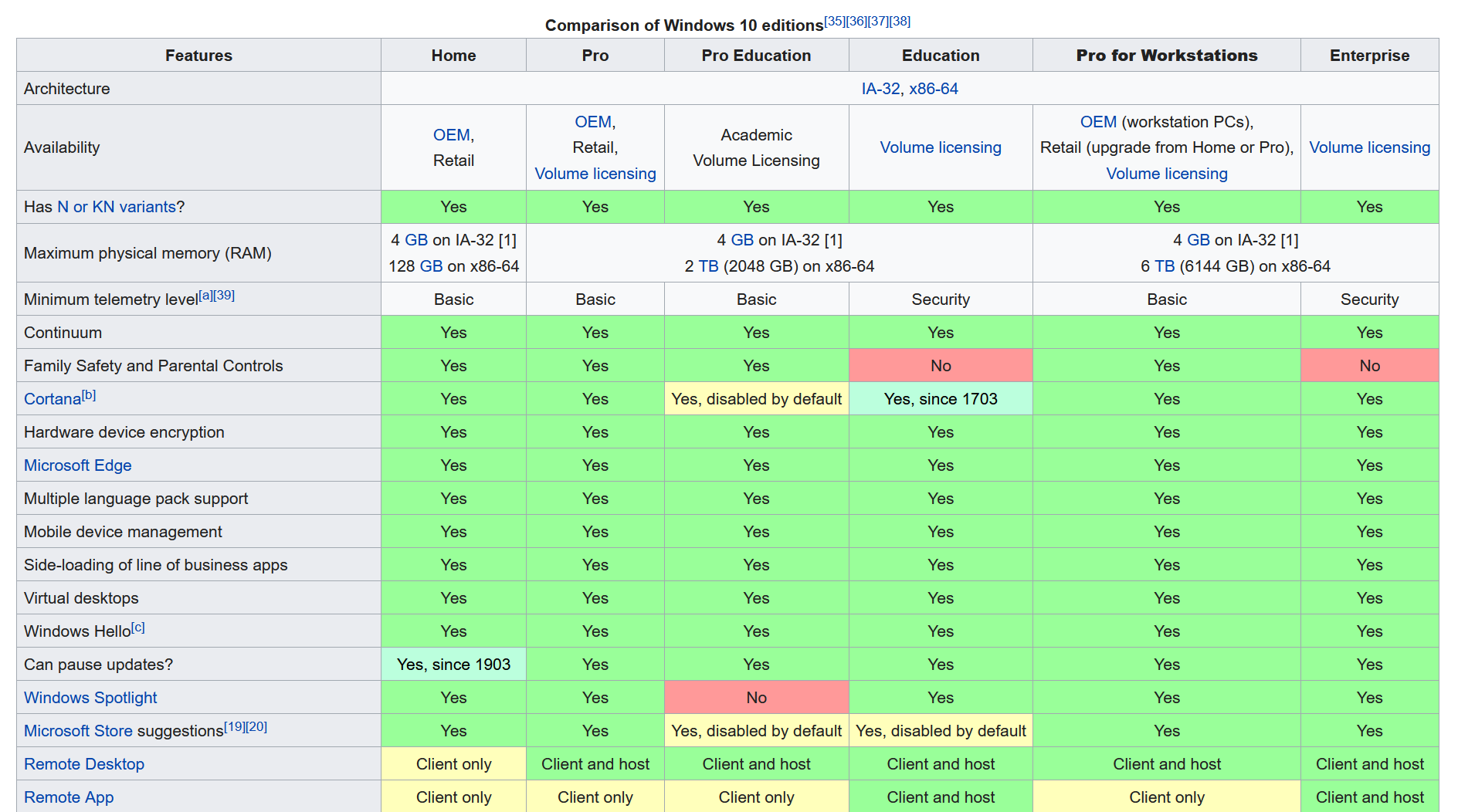Viewport: 1458px width, 812px height.
Task: Open the N or KN variants link
Action: click(x=117, y=207)
